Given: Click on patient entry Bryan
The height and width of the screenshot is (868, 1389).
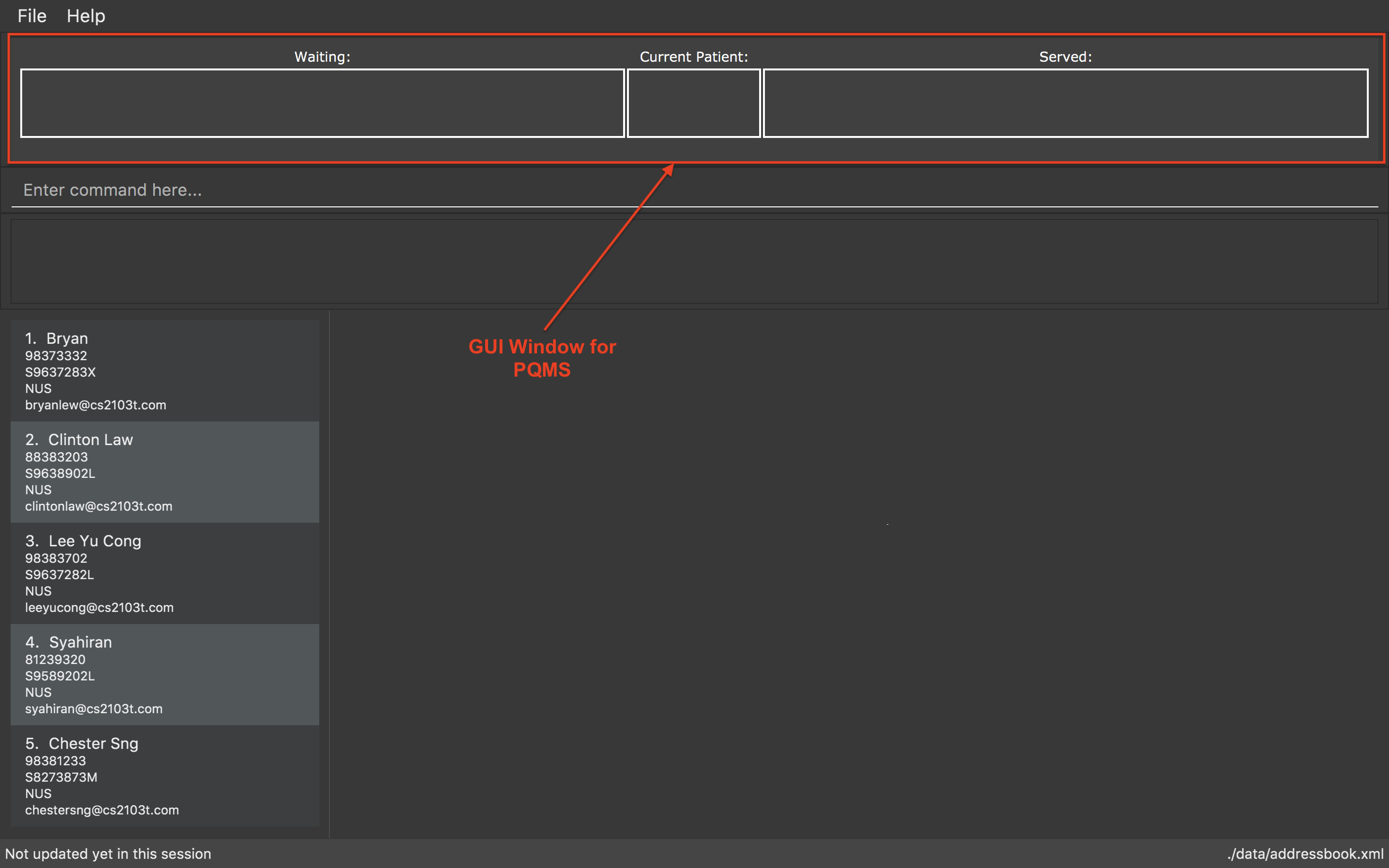Looking at the screenshot, I should (165, 370).
